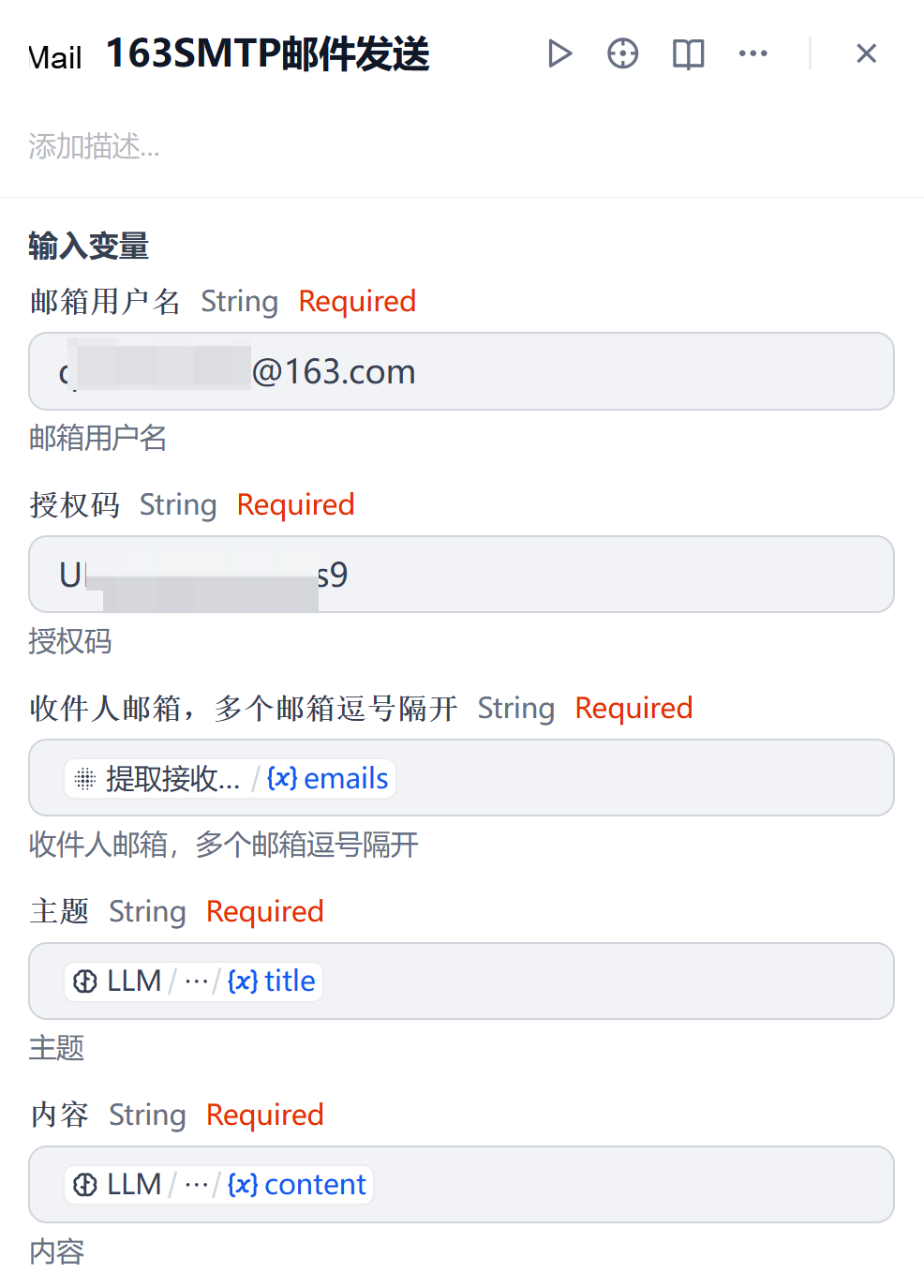Click the LLM brain icon in content field
Image resolution: width=924 pixels, height=1288 pixels.
pos(85,1185)
